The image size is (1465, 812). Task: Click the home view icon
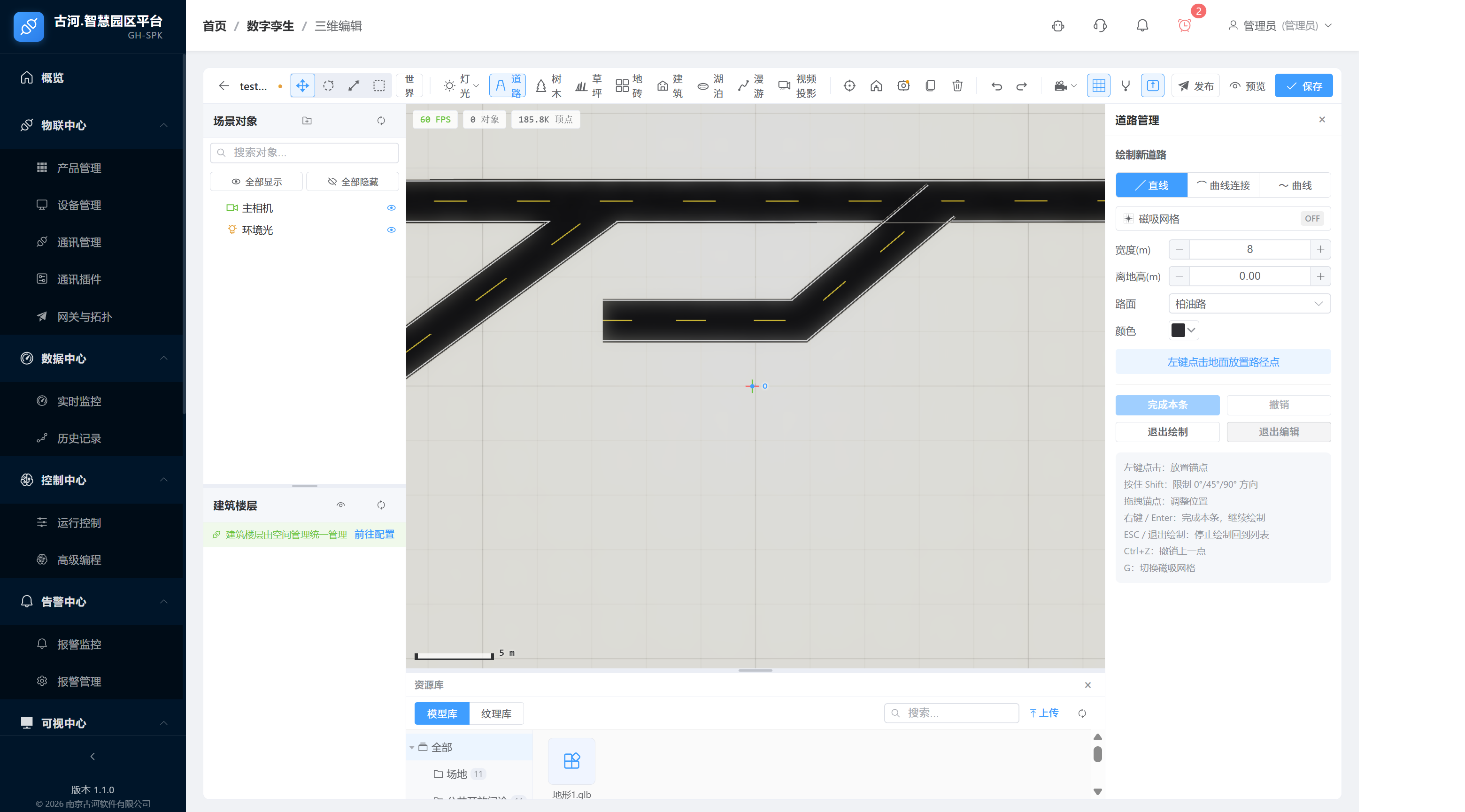click(876, 86)
